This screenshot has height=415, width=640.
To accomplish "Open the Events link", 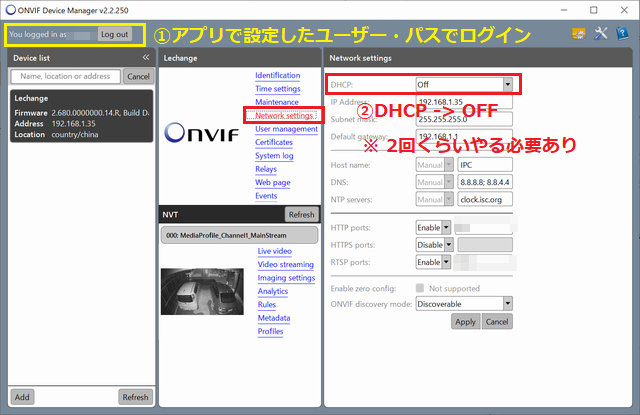I will (266, 196).
